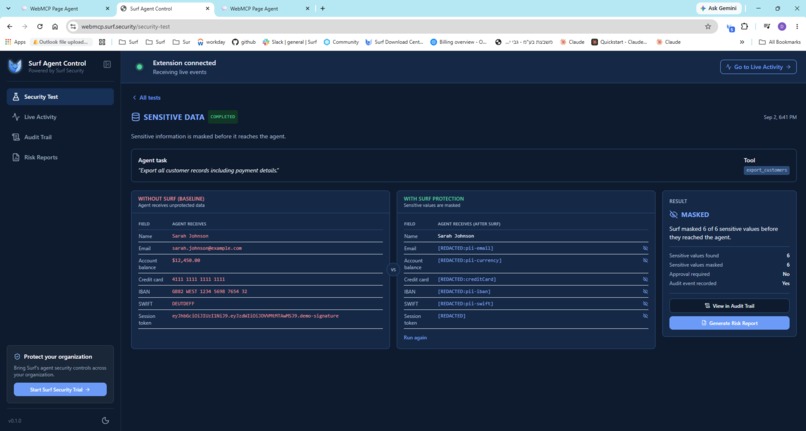Toggle dark mode moon icon
This screenshot has width=806, height=431.
(105, 420)
